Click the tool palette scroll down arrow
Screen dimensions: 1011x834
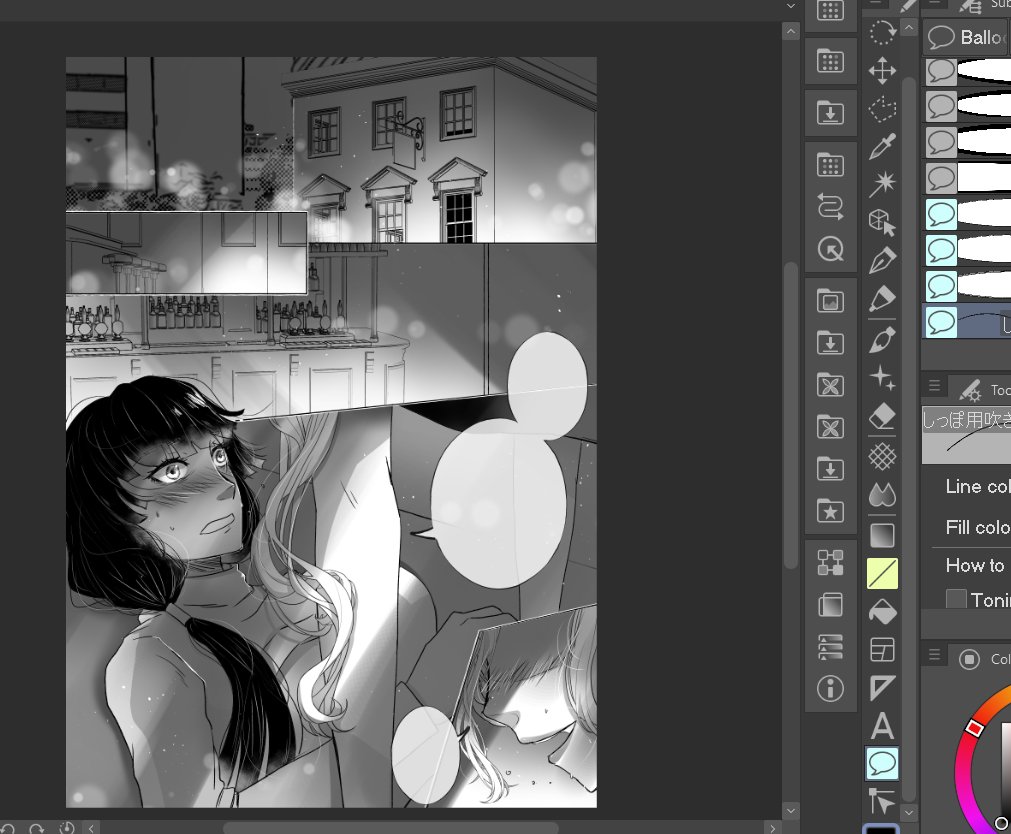[908, 813]
